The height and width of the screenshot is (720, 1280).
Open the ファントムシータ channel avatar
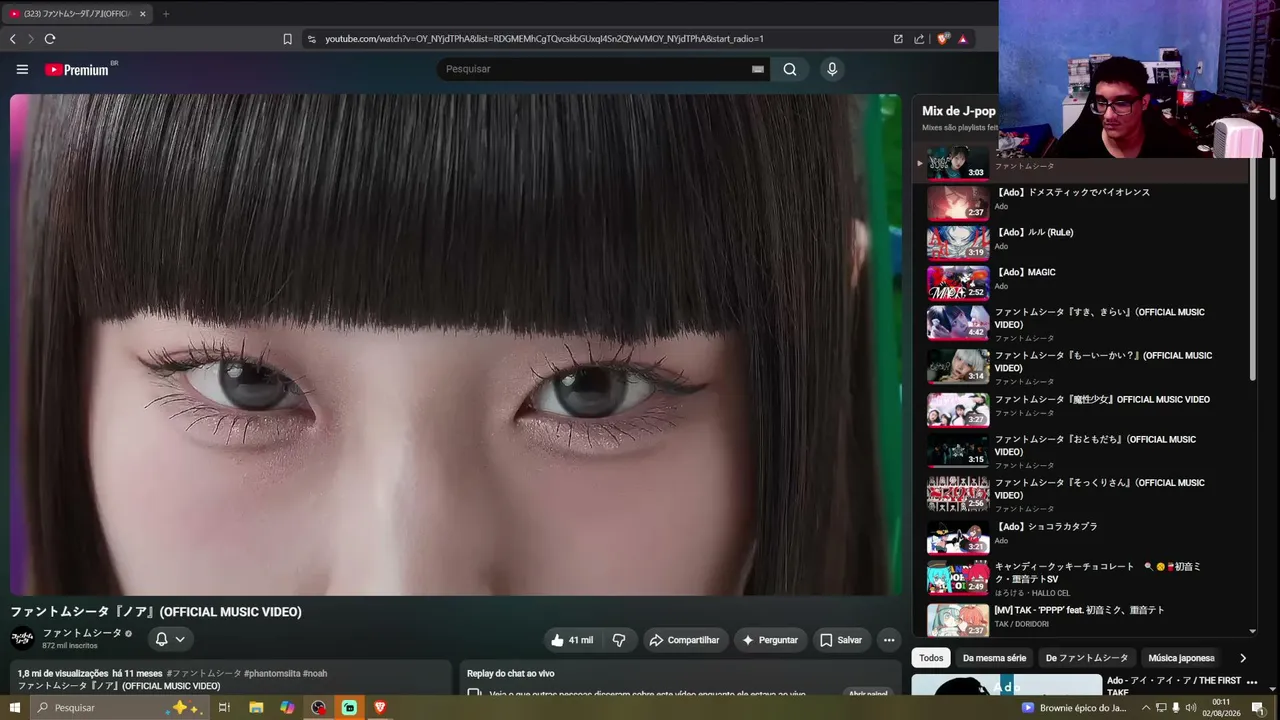(22, 639)
